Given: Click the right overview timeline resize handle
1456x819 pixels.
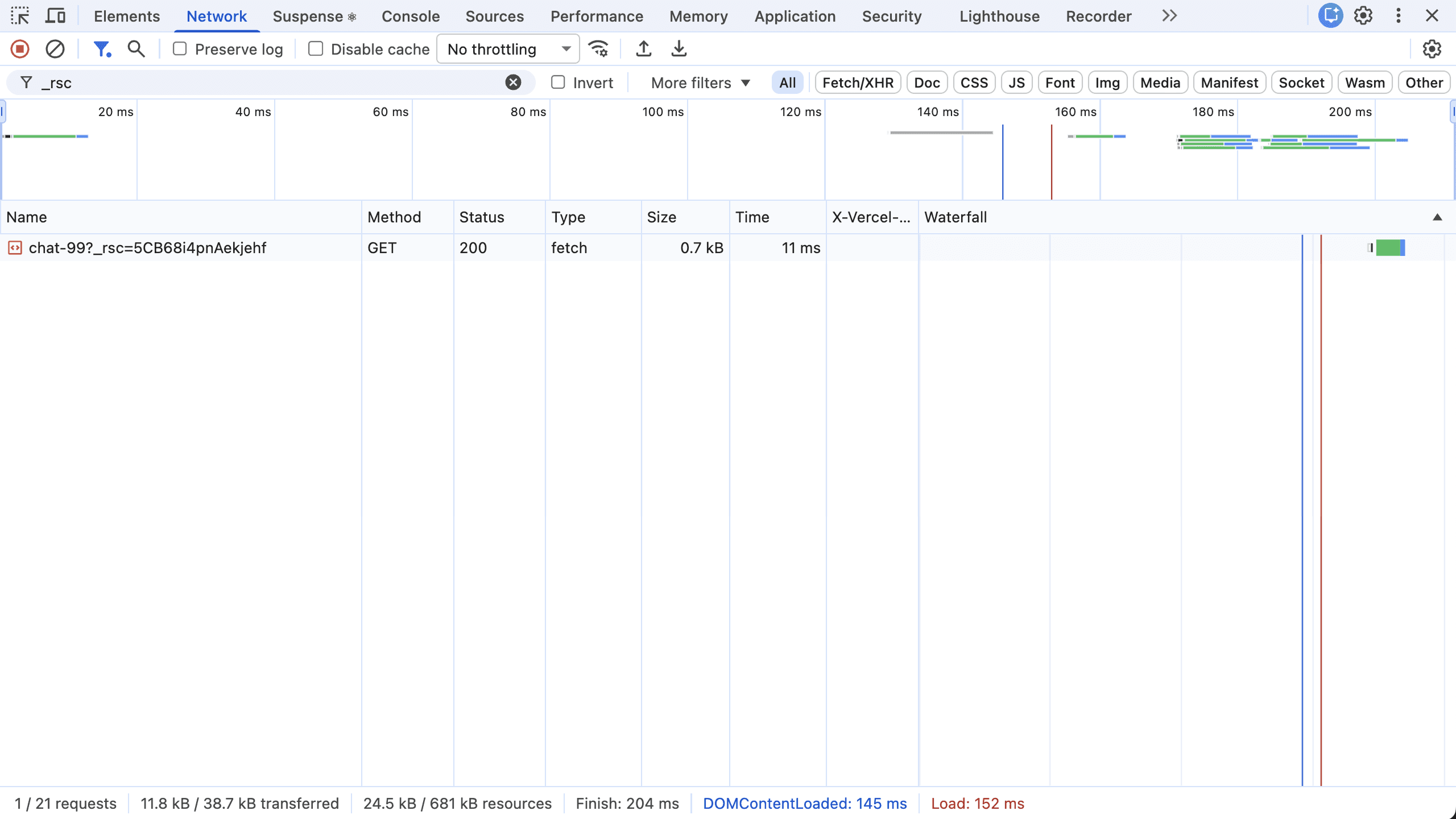Looking at the screenshot, I should click(1453, 112).
